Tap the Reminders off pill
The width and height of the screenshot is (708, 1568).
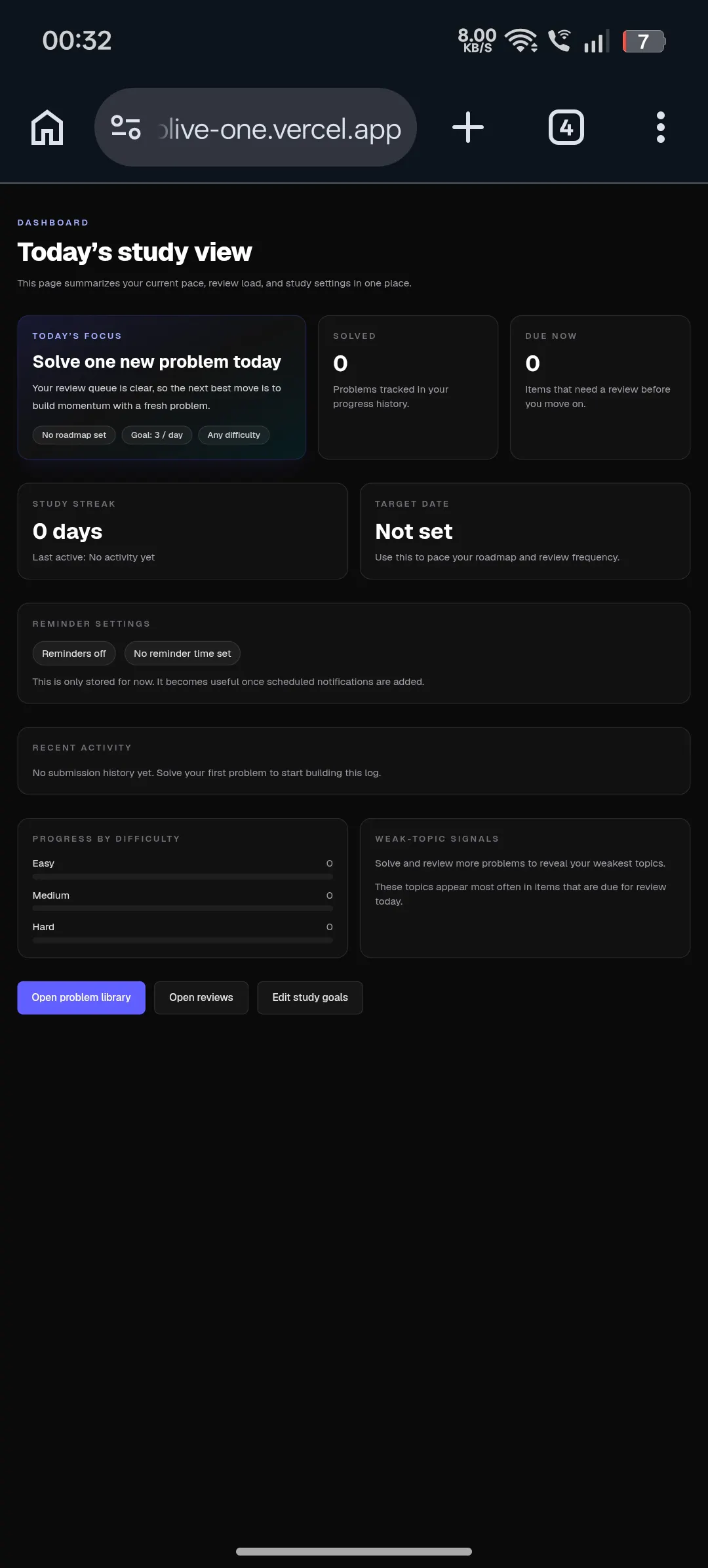[x=74, y=654]
